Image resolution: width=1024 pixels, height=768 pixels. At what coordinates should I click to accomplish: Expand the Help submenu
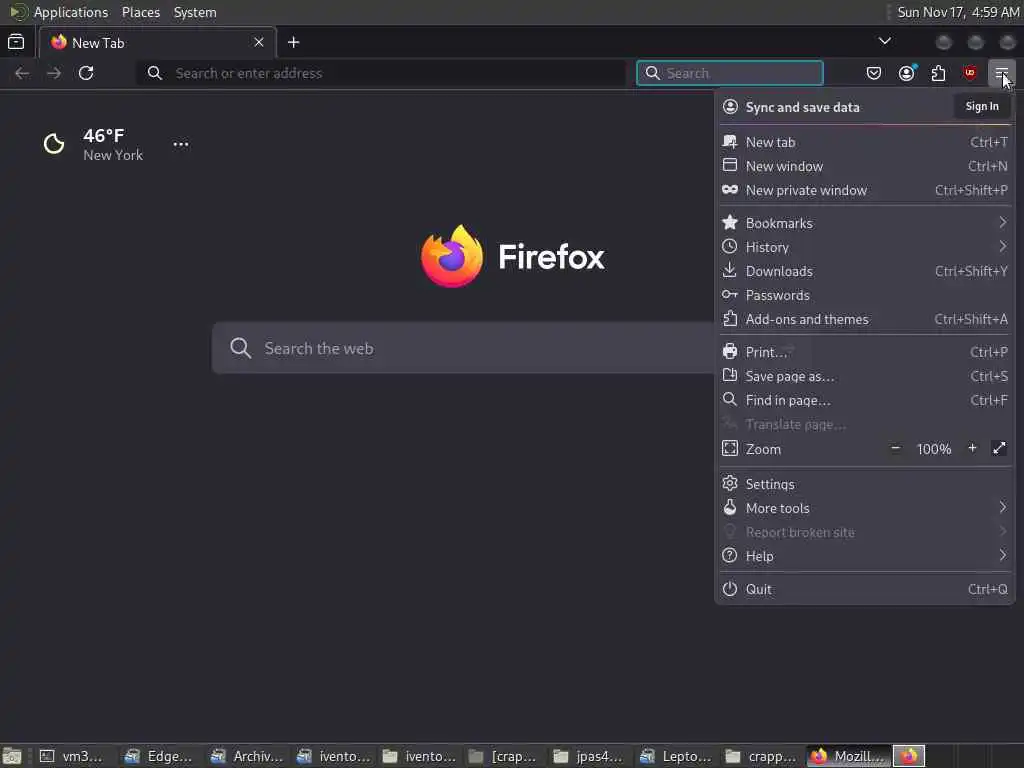[x=865, y=556]
